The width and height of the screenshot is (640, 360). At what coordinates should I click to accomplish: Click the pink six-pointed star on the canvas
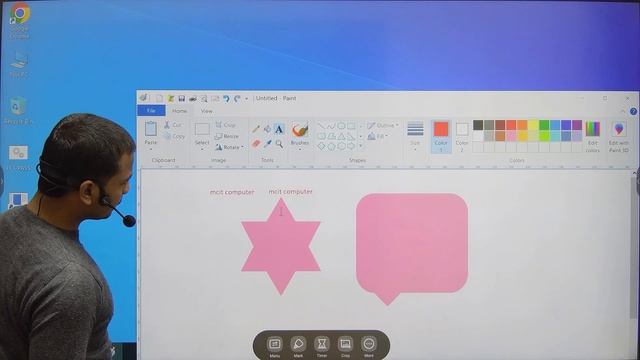pos(281,247)
